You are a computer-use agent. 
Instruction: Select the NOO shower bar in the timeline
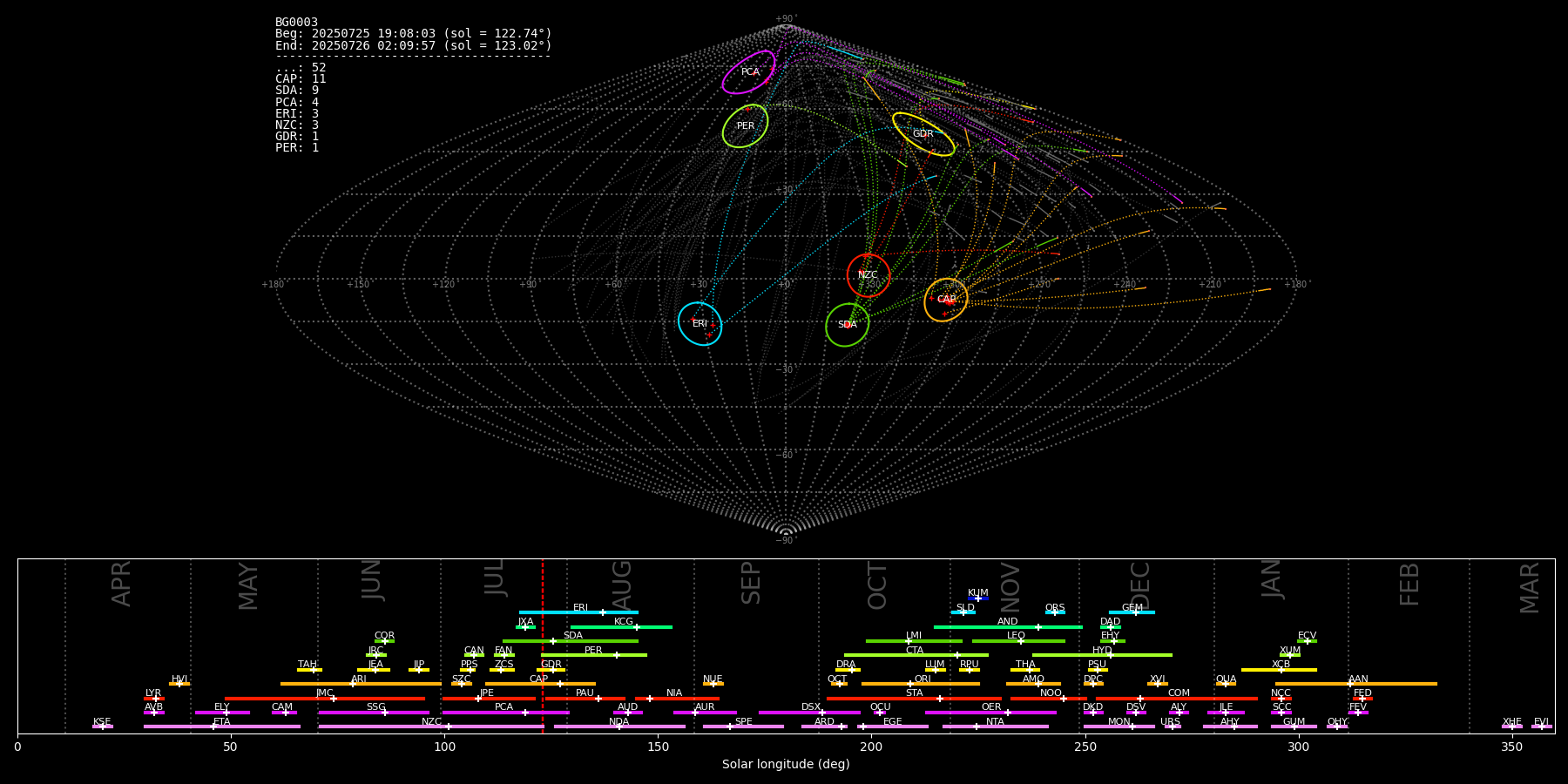1049,698
